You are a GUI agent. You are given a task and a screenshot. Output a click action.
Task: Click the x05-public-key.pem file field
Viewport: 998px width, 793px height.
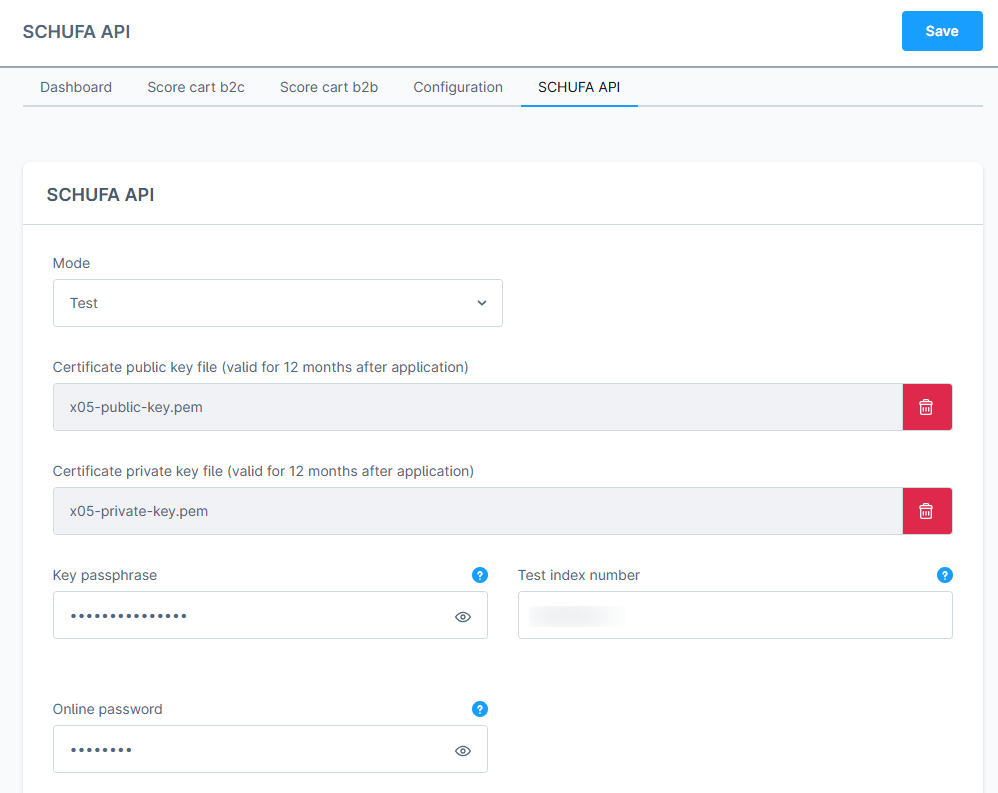[477, 407]
